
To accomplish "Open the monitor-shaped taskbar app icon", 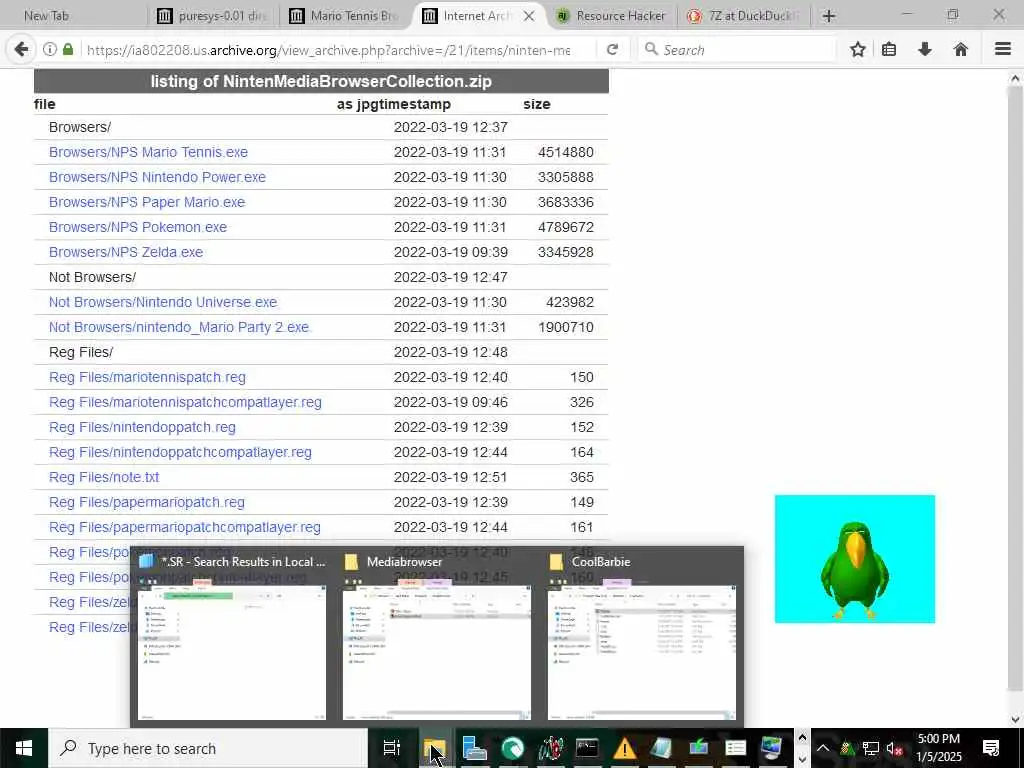I will tap(771, 748).
